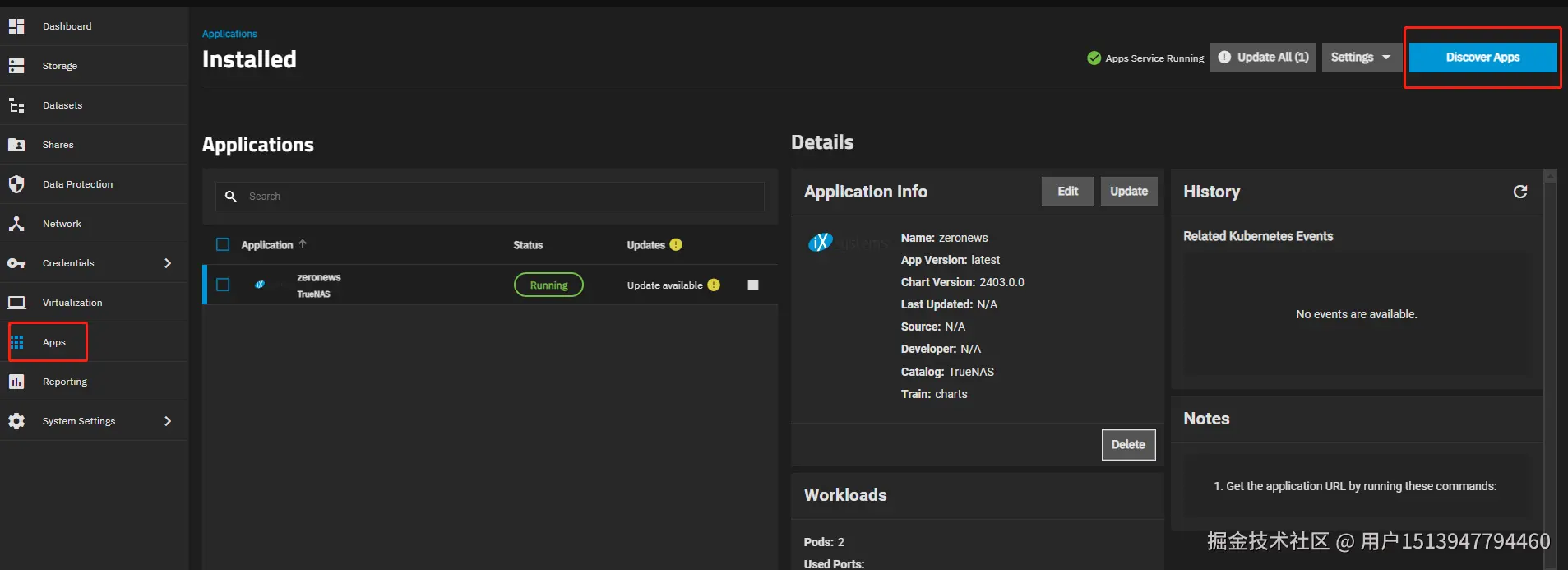
Task: Go to Network page
Action: [x=95, y=224]
